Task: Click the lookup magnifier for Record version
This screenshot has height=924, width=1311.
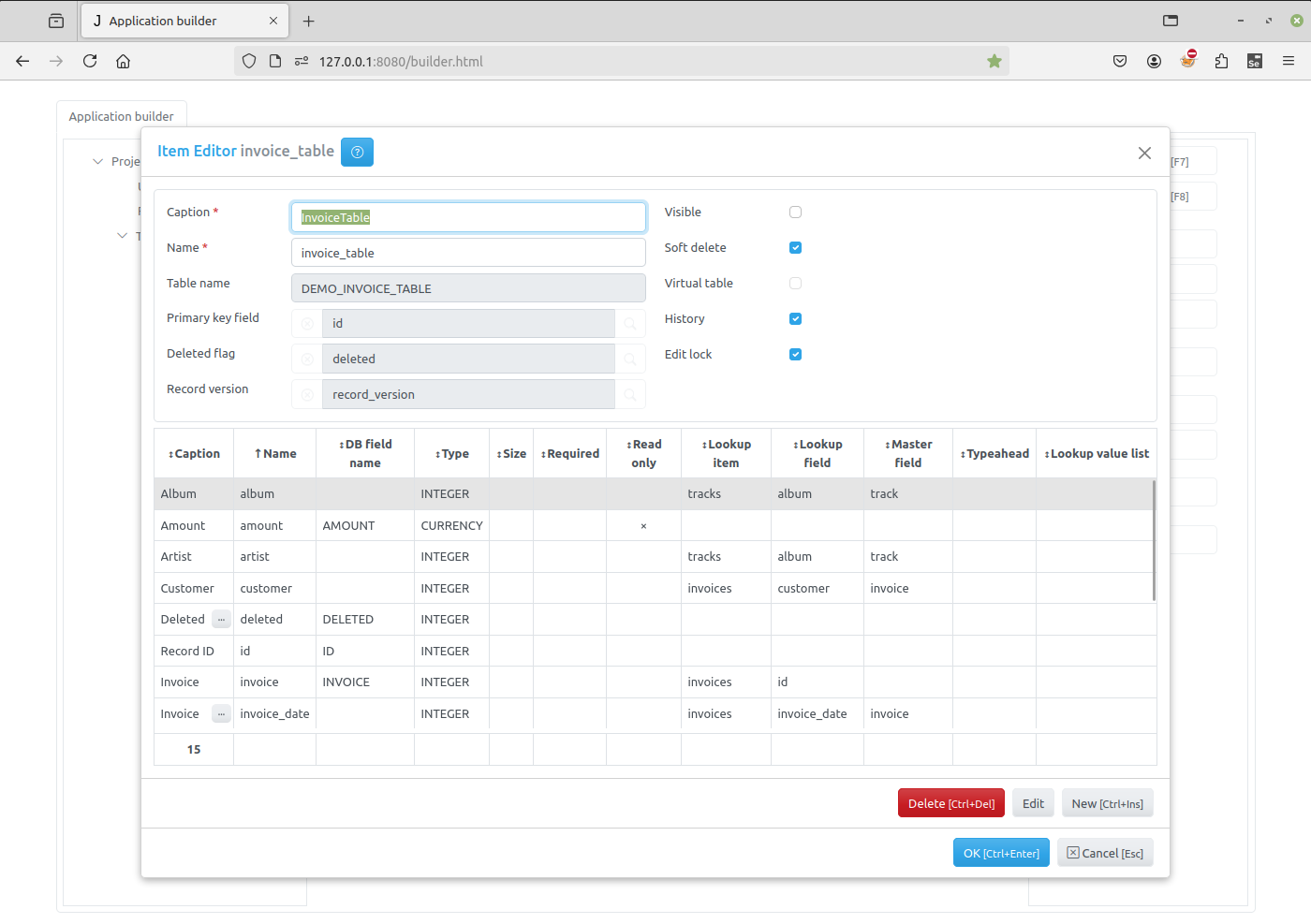Action: [x=629, y=394]
